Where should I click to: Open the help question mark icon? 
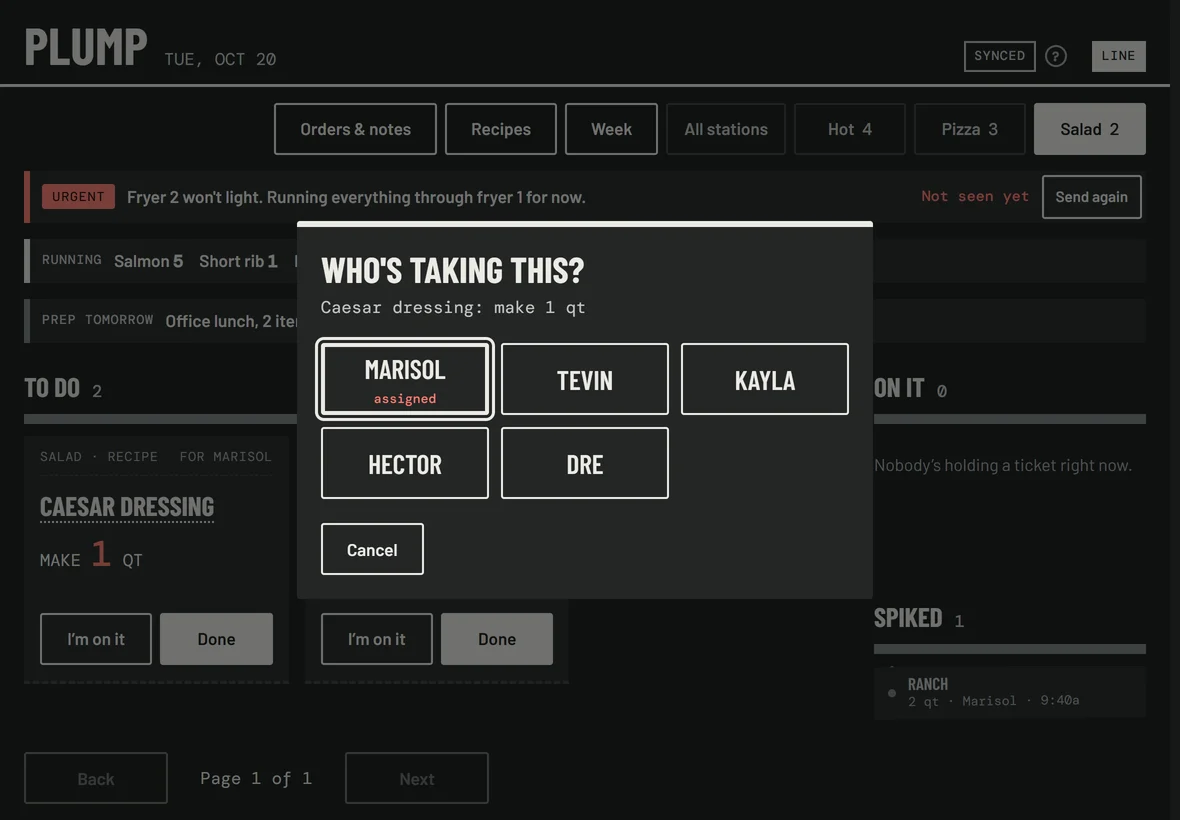(x=1056, y=56)
